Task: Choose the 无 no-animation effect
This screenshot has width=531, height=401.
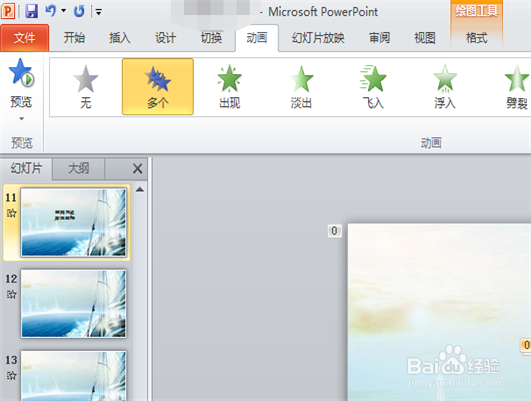Action: tap(86, 87)
